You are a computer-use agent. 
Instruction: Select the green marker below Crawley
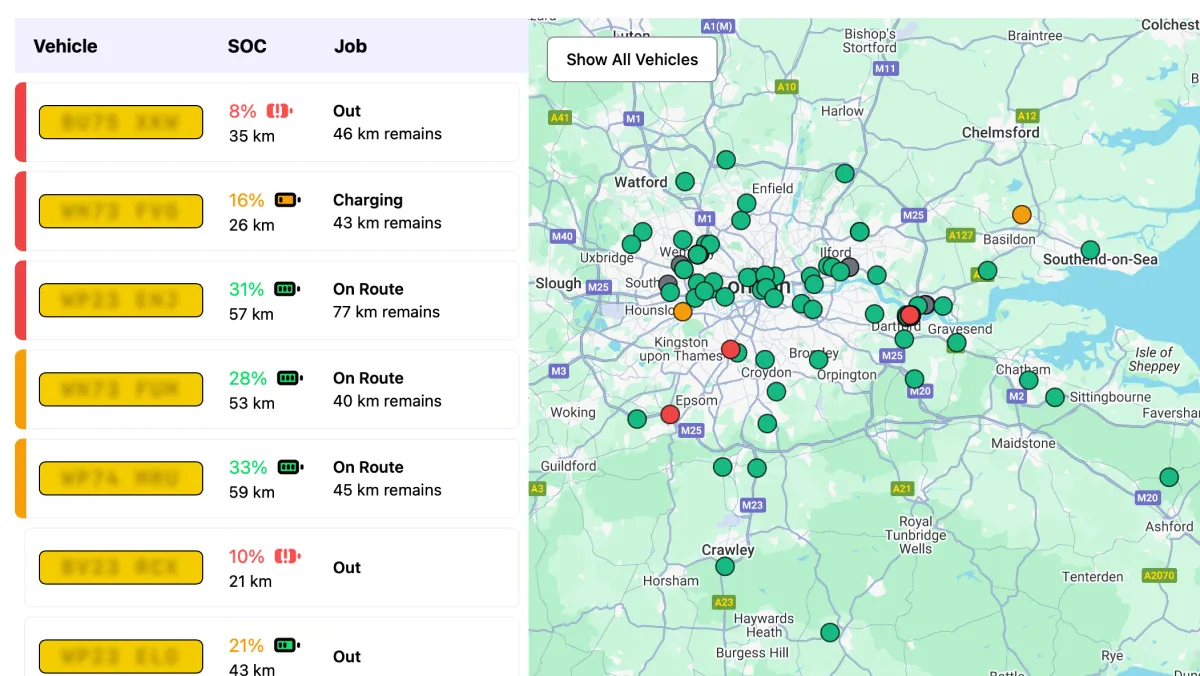pyautogui.click(x=725, y=567)
